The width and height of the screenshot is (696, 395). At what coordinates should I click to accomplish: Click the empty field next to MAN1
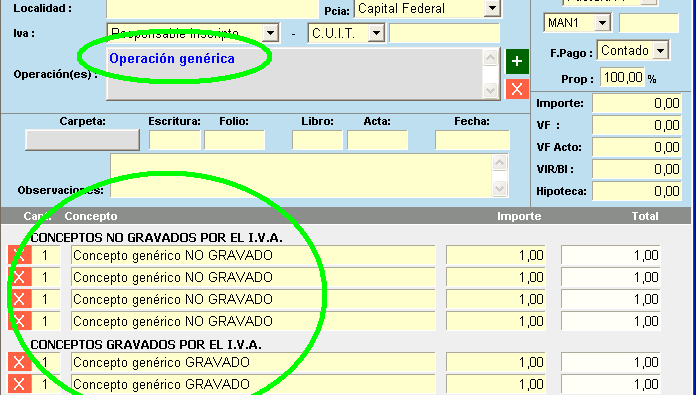(x=649, y=23)
